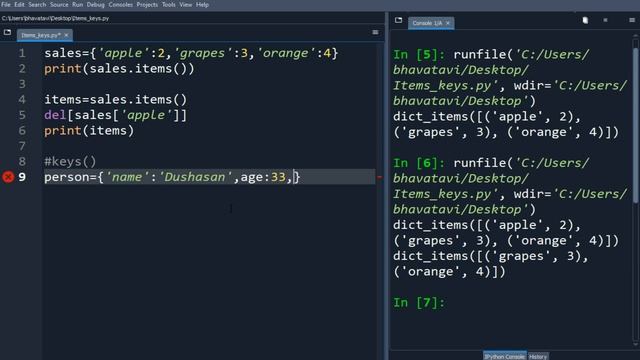Click empty line 7 in the editor
The width and height of the screenshot is (640, 360).
(x=208, y=146)
